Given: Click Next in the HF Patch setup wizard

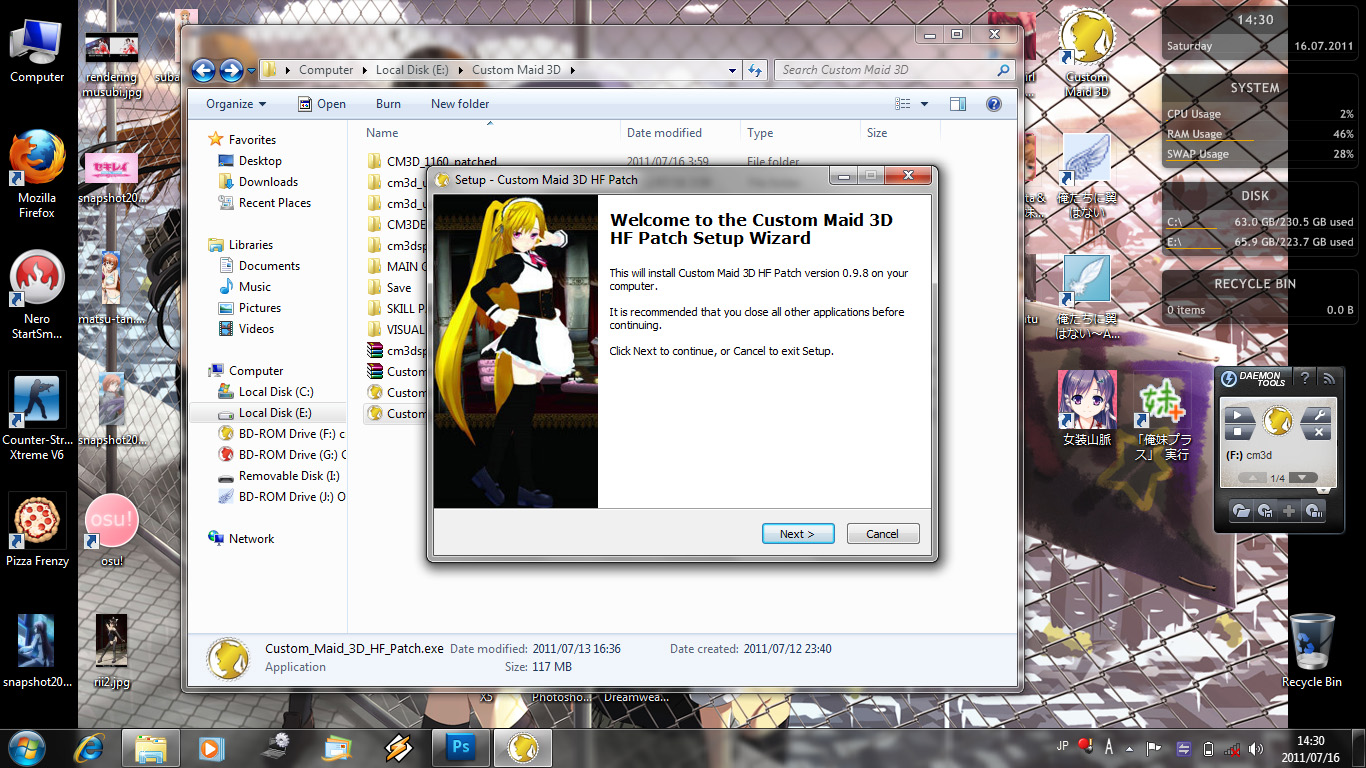Looking at the screenshot, I should tap(797, 534).
